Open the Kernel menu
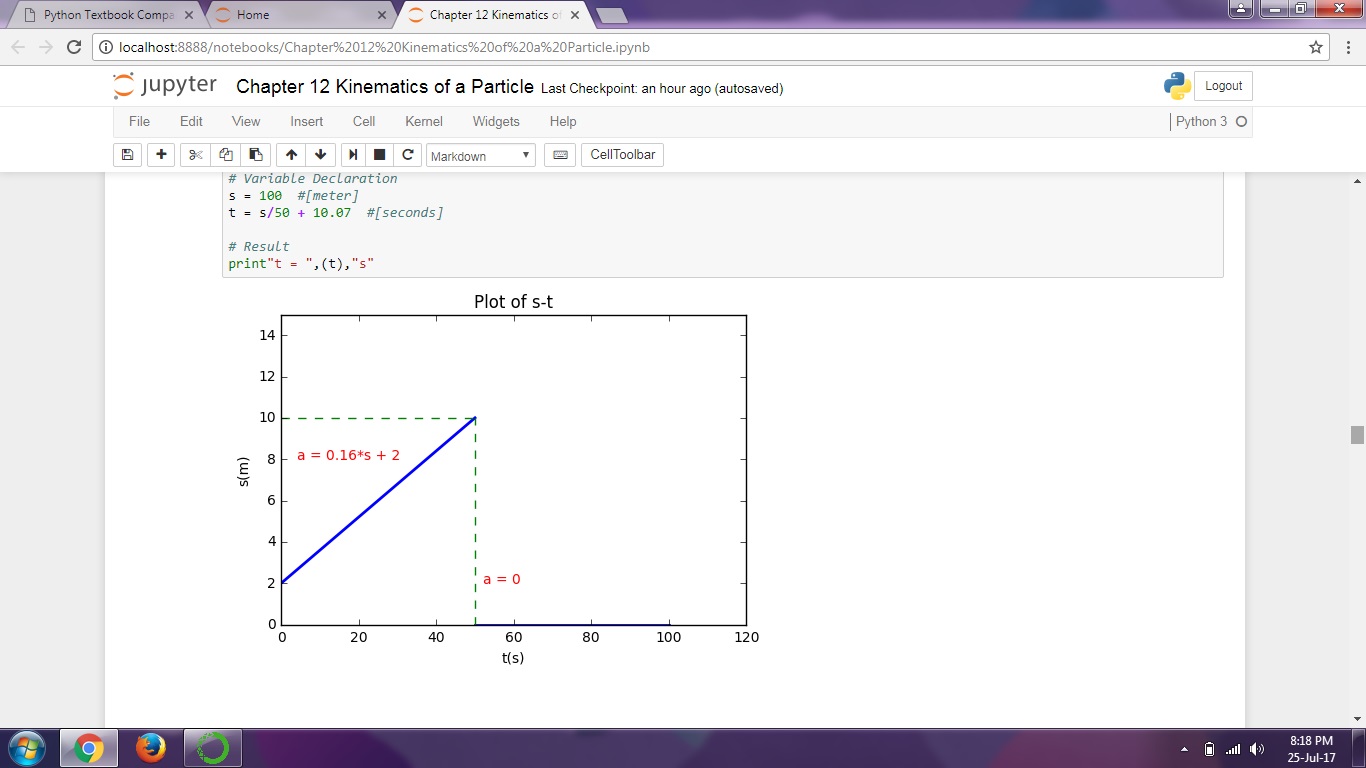This screenshot has width=1366, height=768. pyautogui.click(x=423, y=122)
